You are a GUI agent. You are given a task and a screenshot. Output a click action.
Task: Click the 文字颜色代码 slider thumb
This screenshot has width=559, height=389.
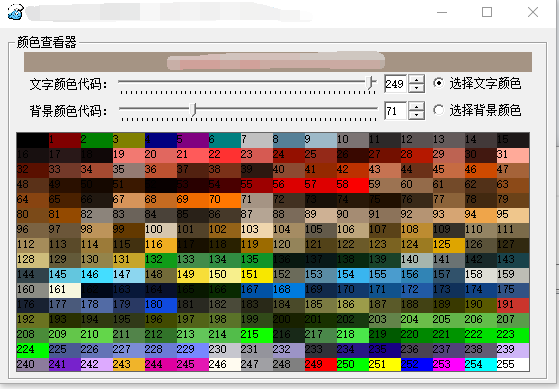tap(370, 83)
